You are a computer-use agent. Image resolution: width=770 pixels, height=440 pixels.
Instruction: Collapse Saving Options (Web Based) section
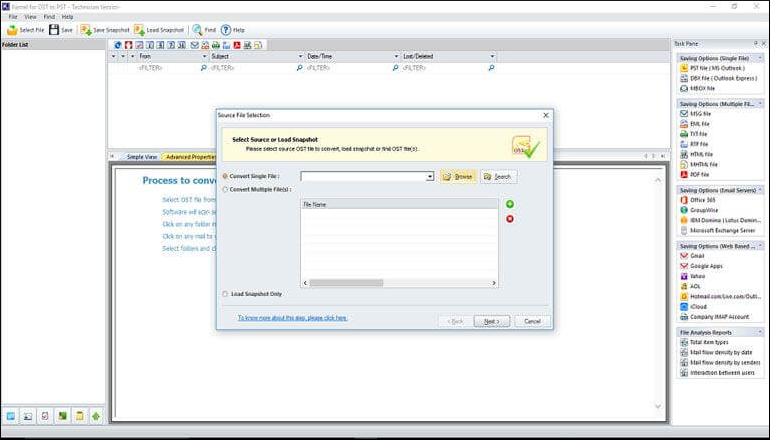pyautogui.click(x=760, y=246)
